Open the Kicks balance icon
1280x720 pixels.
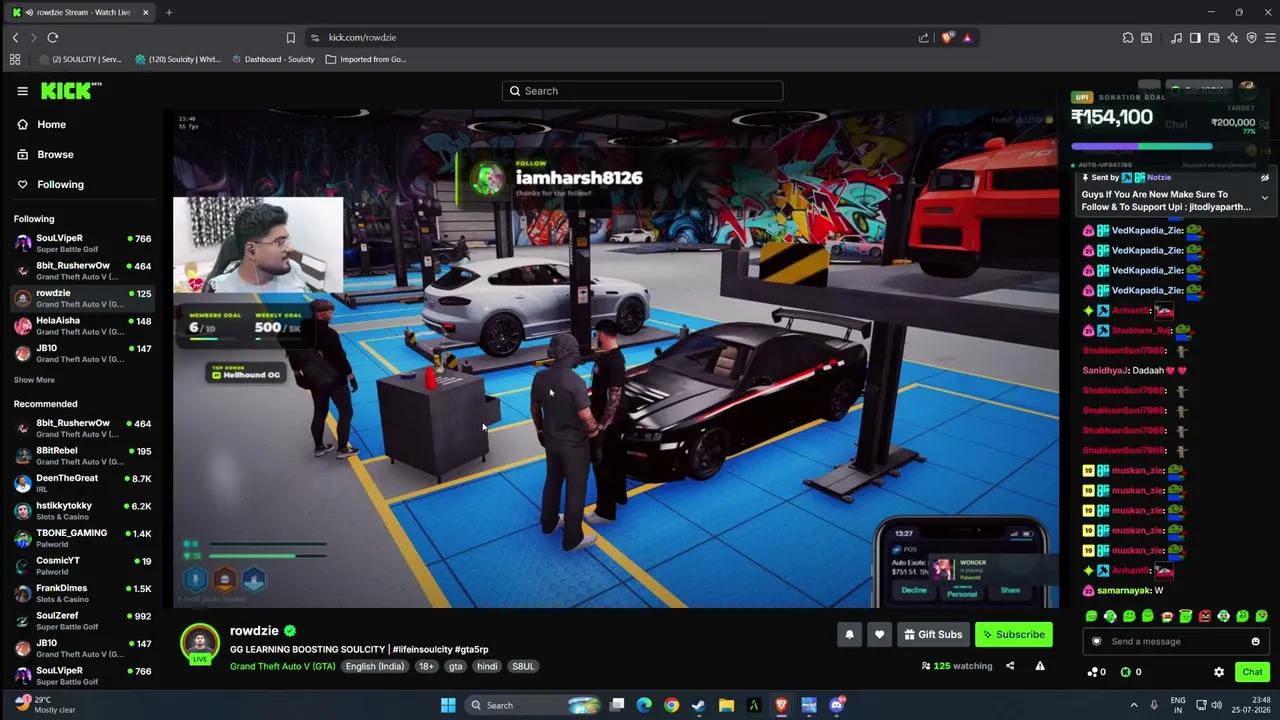click(1130, 672)
